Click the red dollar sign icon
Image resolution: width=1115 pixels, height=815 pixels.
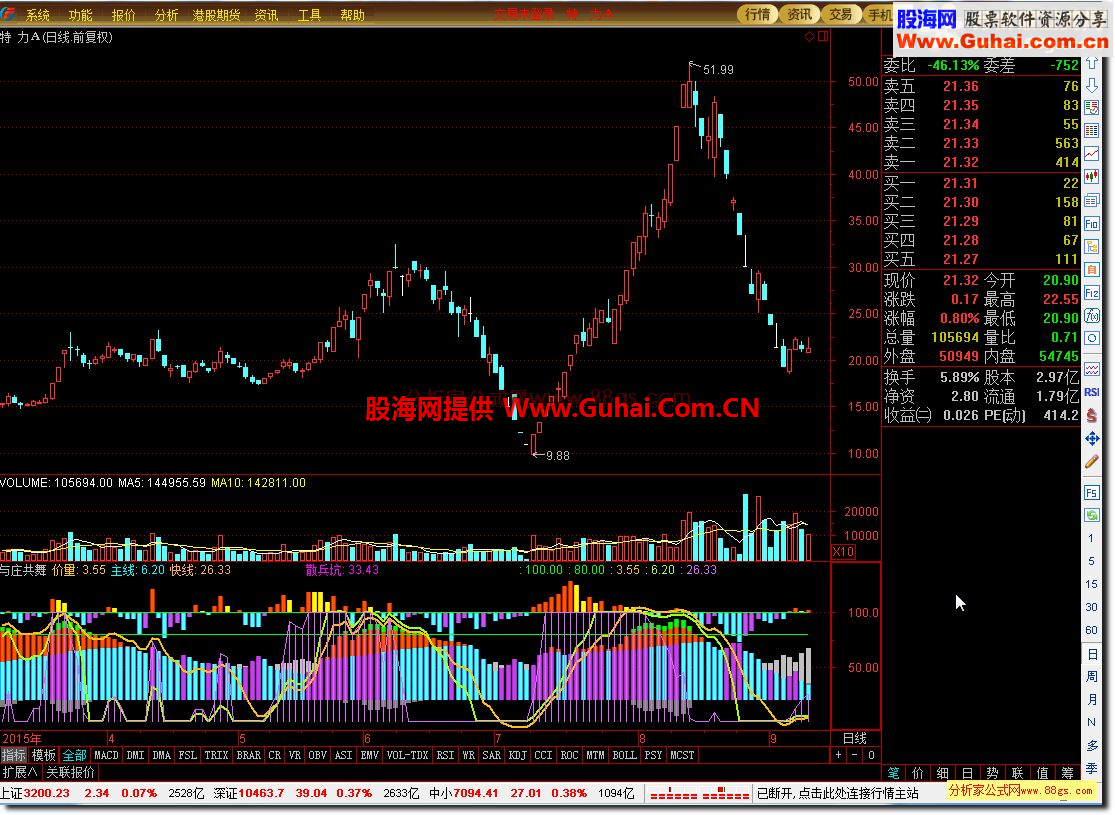click(1092, 415)
